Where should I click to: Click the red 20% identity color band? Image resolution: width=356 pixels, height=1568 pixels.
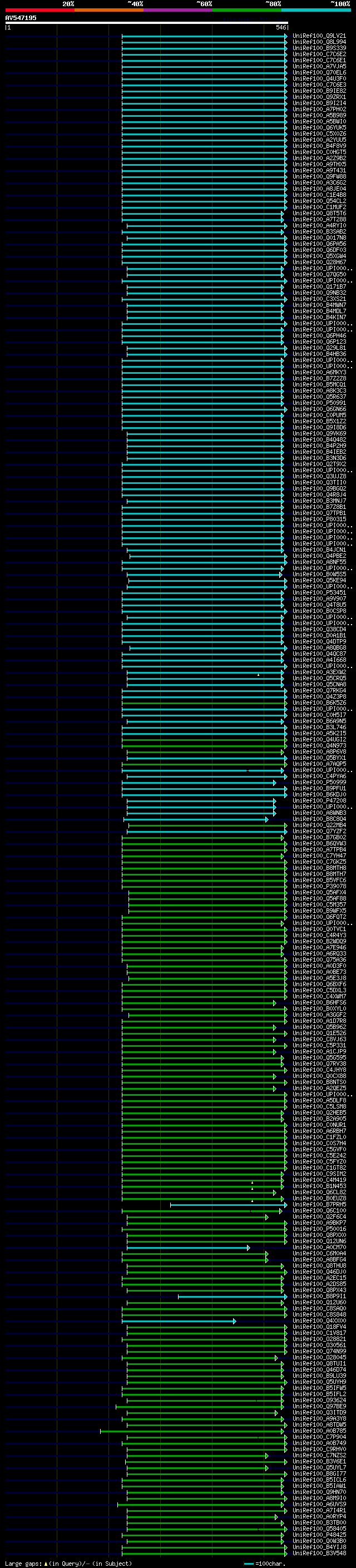(39, 10)
